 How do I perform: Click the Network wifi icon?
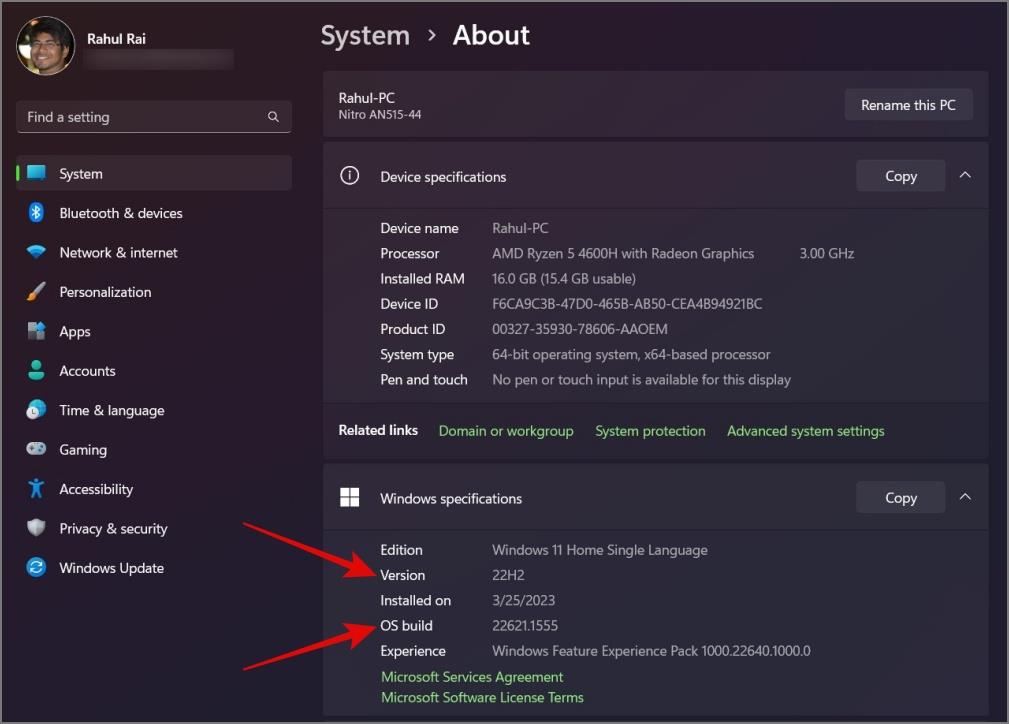click(x=36, y=252)
